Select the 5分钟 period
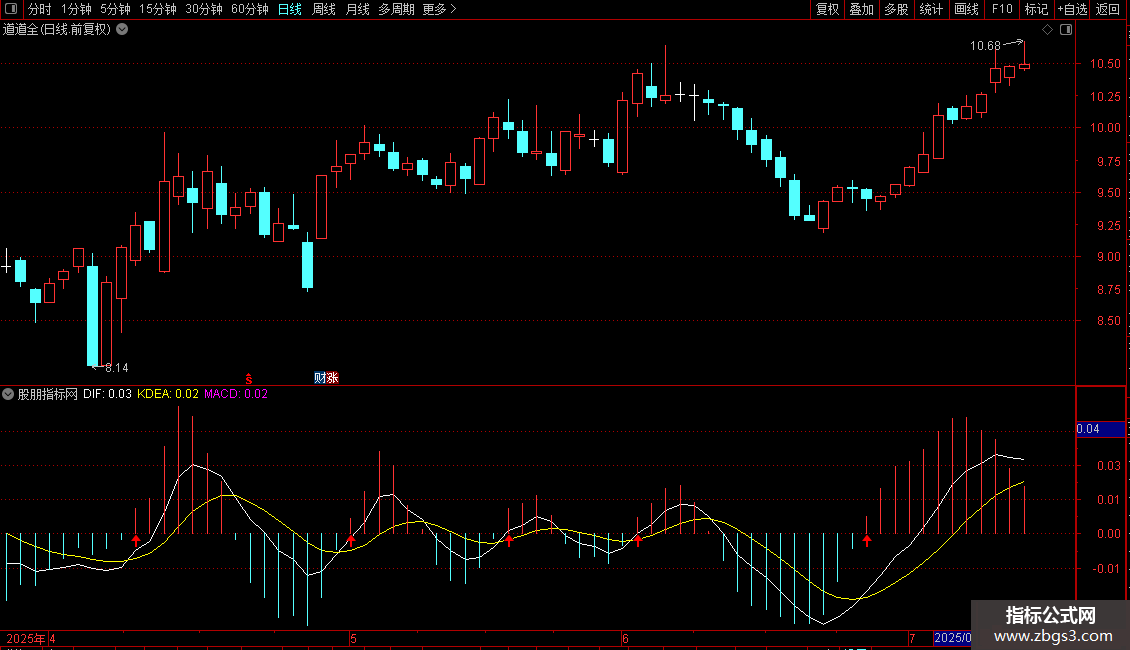The width and height of the screenshot is (1130, 650). 115,9
